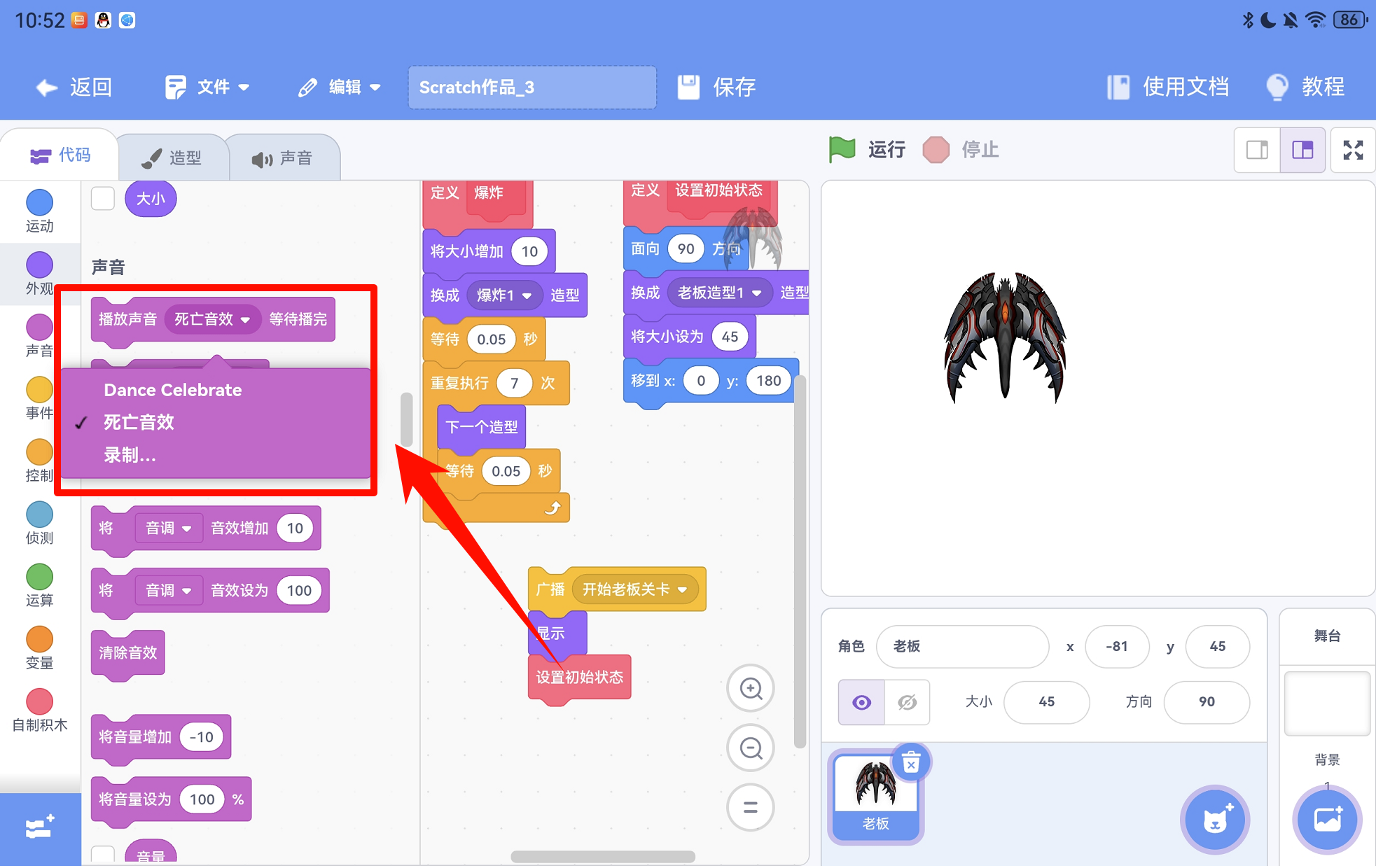Click the add new sprite cat button
1376x868 pixels.
(x=1215, y=820)
